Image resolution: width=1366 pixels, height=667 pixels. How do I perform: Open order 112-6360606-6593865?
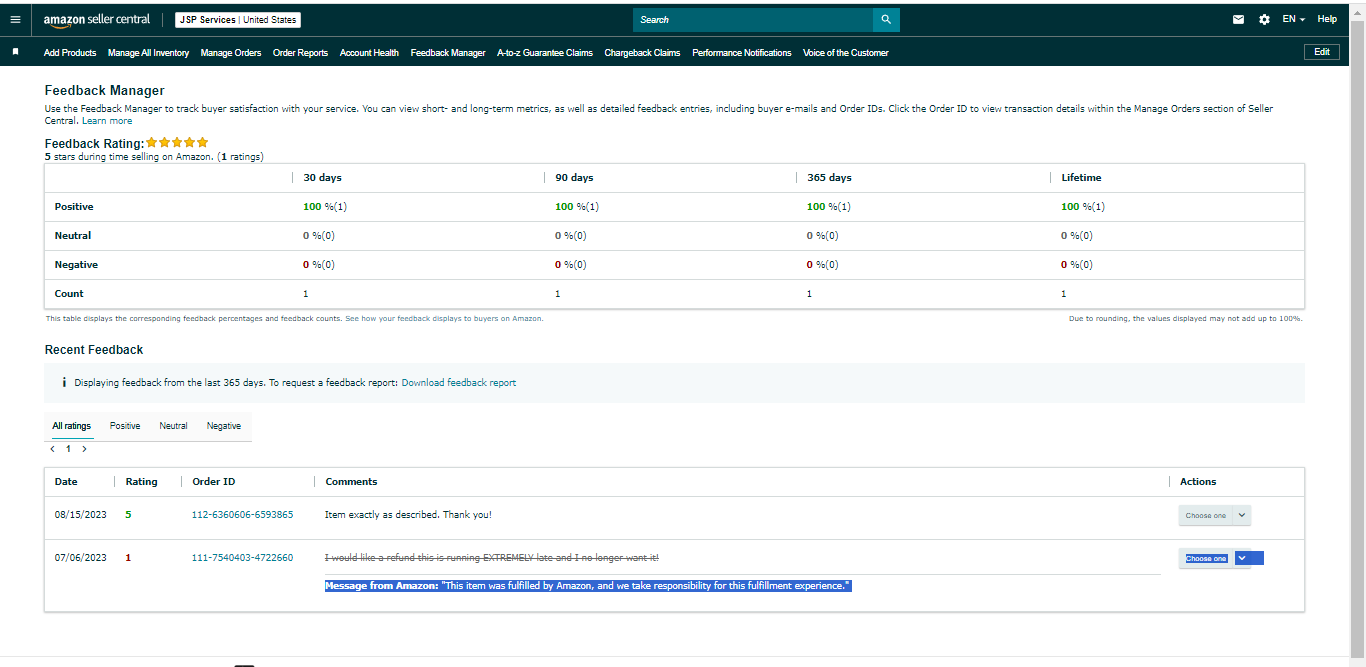[242, 515]
